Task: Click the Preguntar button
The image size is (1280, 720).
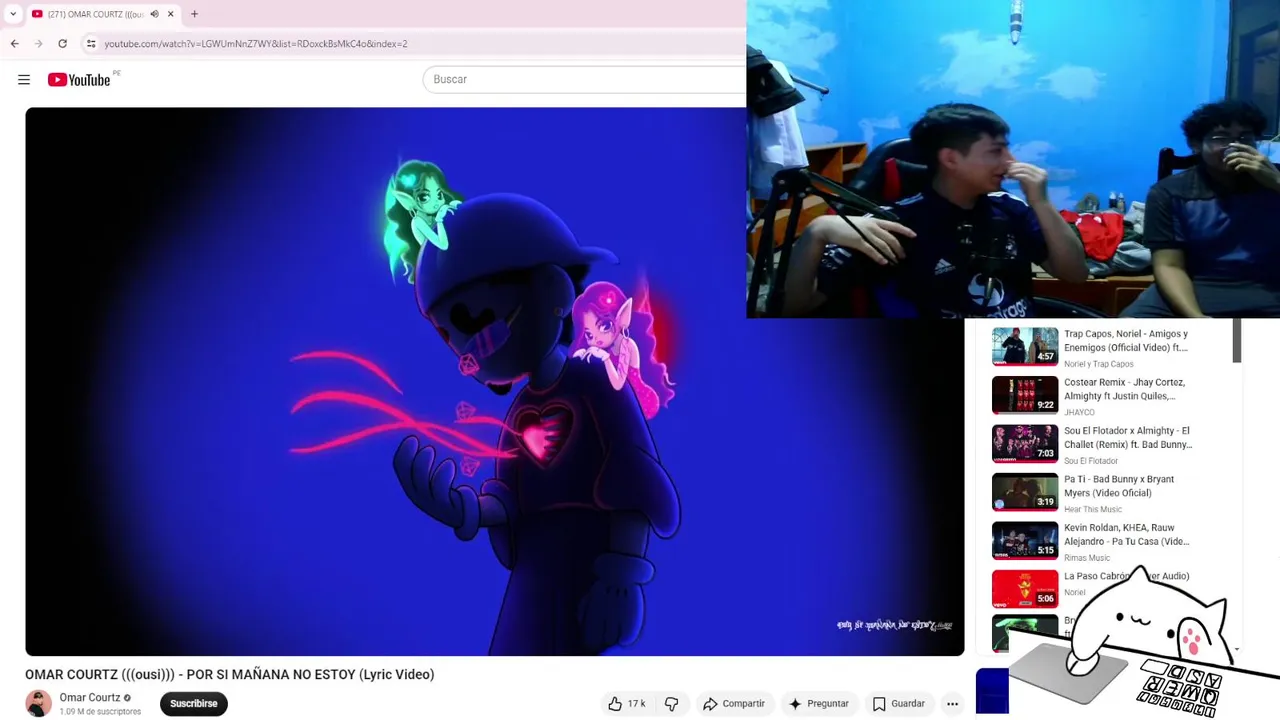Action: click(x=818, y=704)
